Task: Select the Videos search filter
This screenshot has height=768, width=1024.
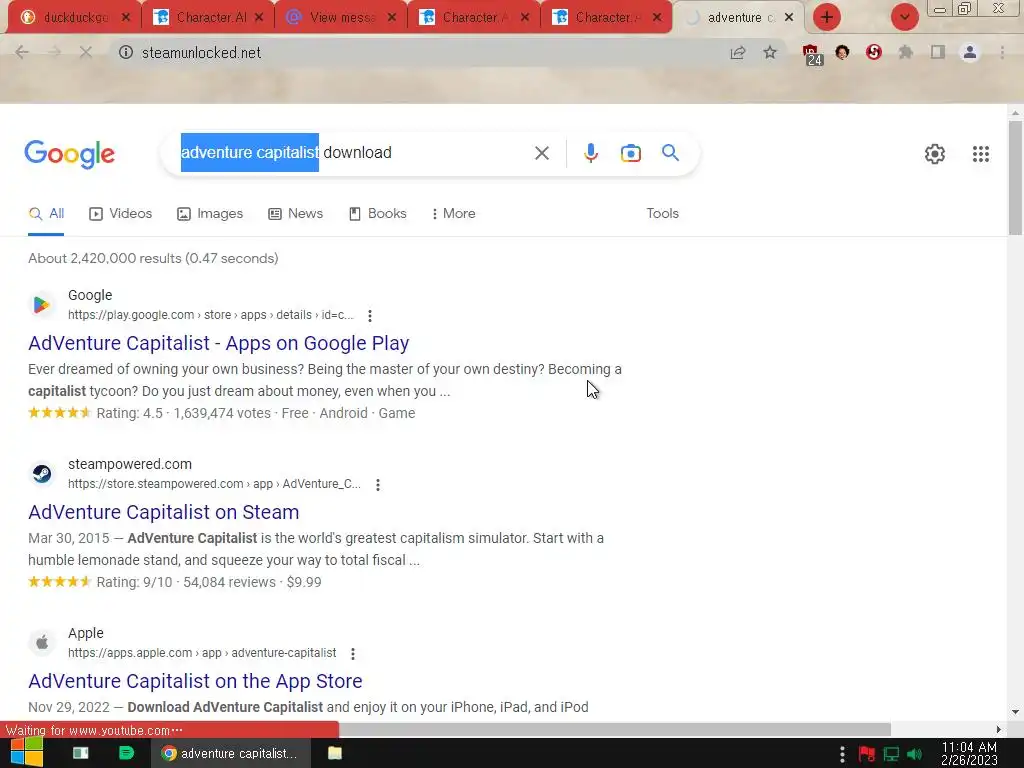Action: coord(121,214)
